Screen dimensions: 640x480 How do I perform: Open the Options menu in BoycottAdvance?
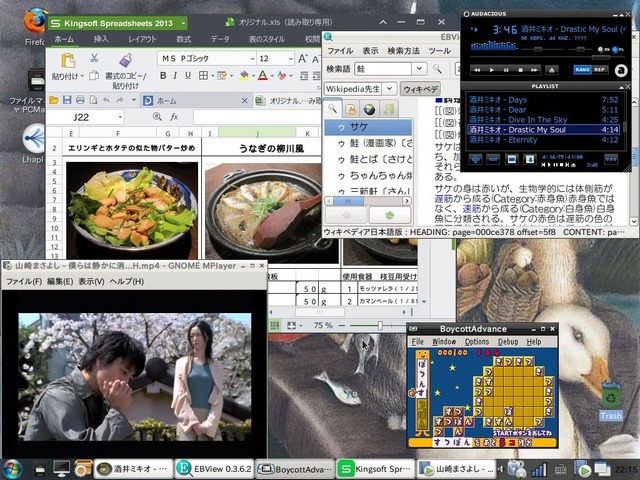(476, 342)
